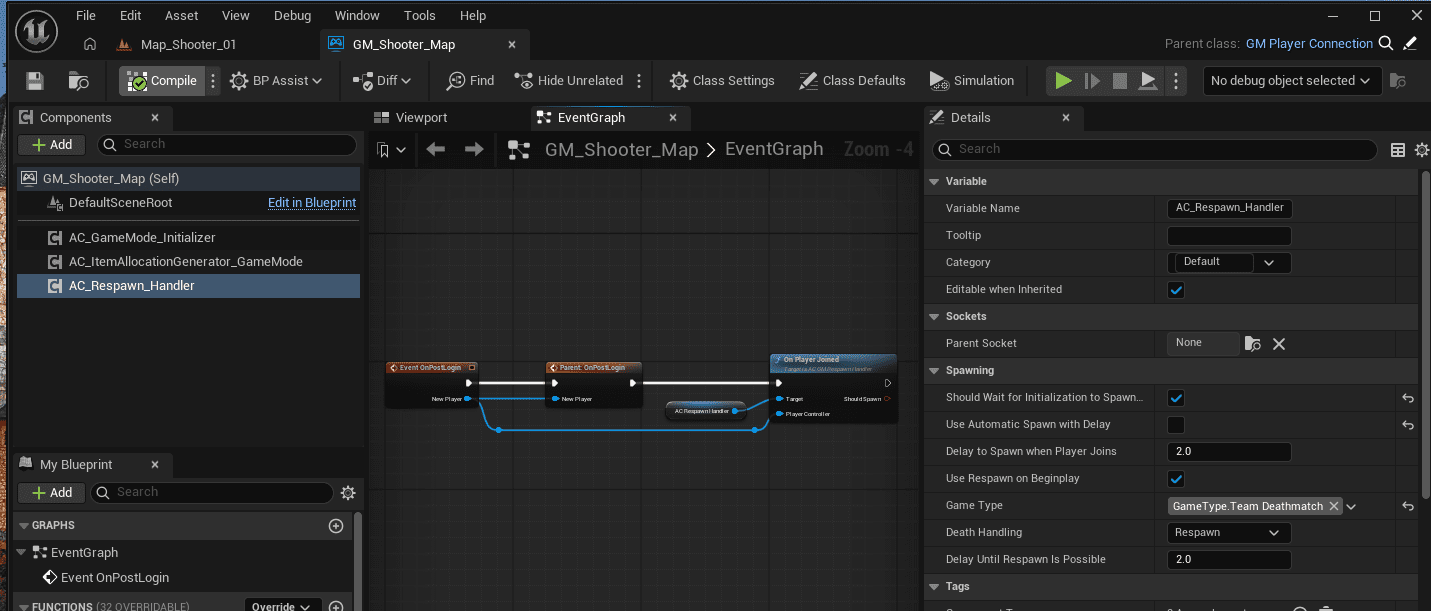Click the Save blueprint floppy icon
This screenshot has height=611, width=1431.
pyautogui.click(x=35, y=81)
